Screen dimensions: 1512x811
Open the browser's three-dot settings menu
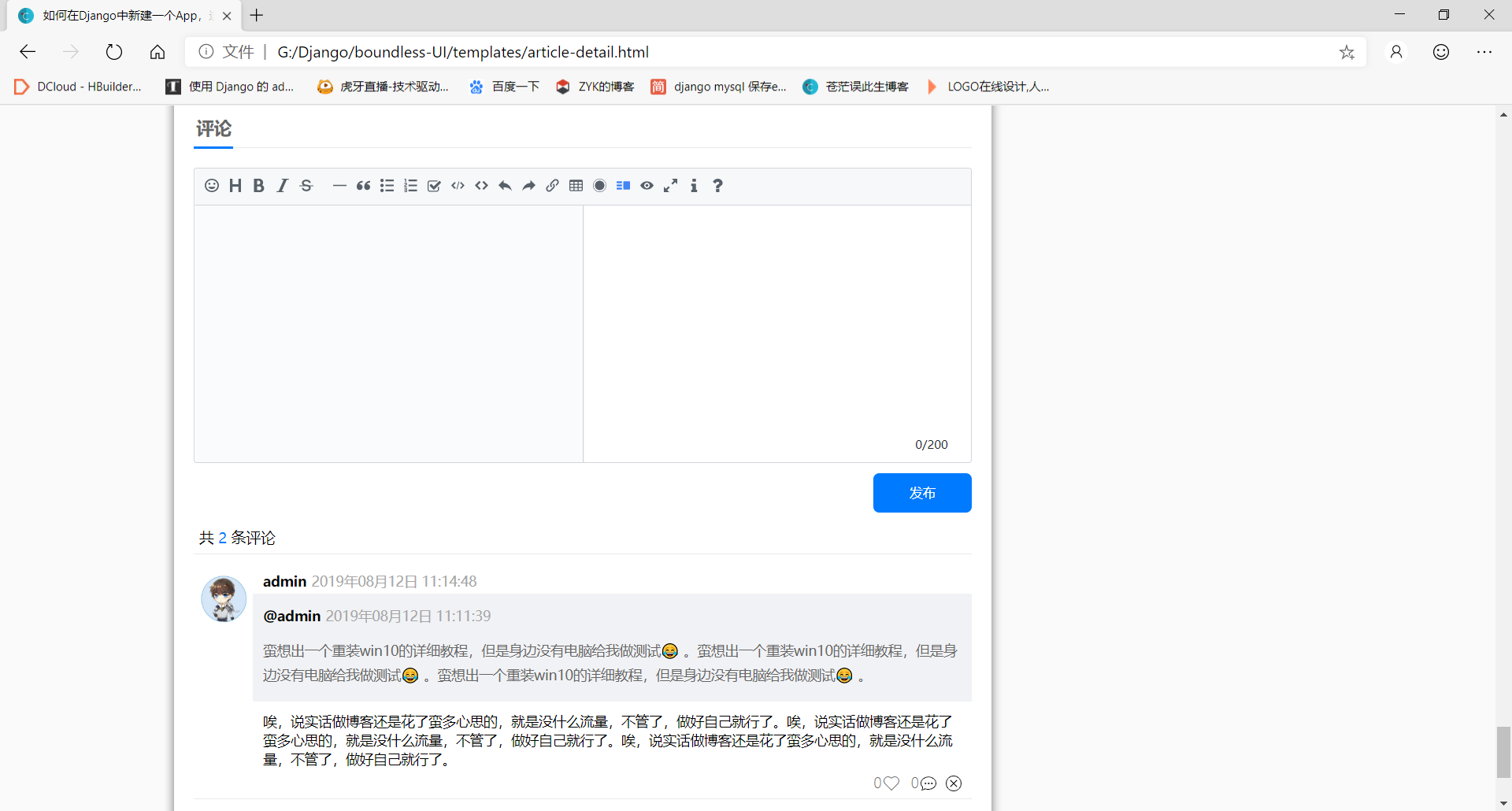coord(1484,52)
